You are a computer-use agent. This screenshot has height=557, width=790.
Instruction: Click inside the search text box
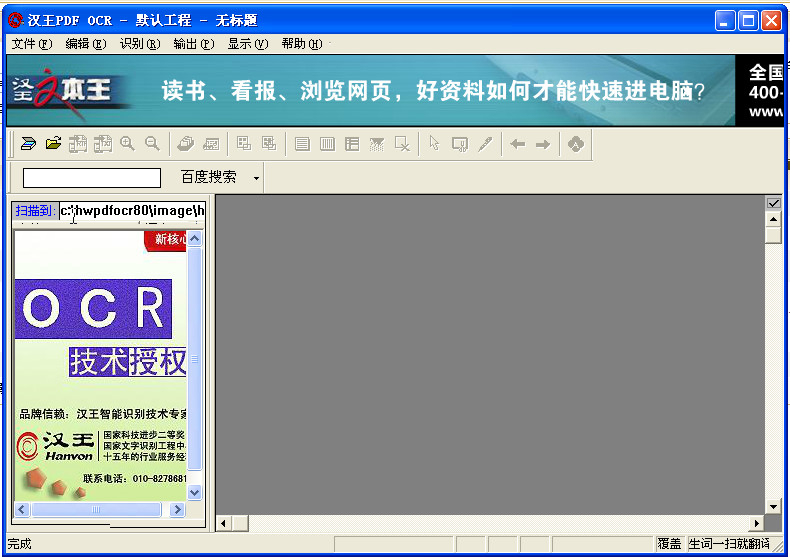[92, 178]
